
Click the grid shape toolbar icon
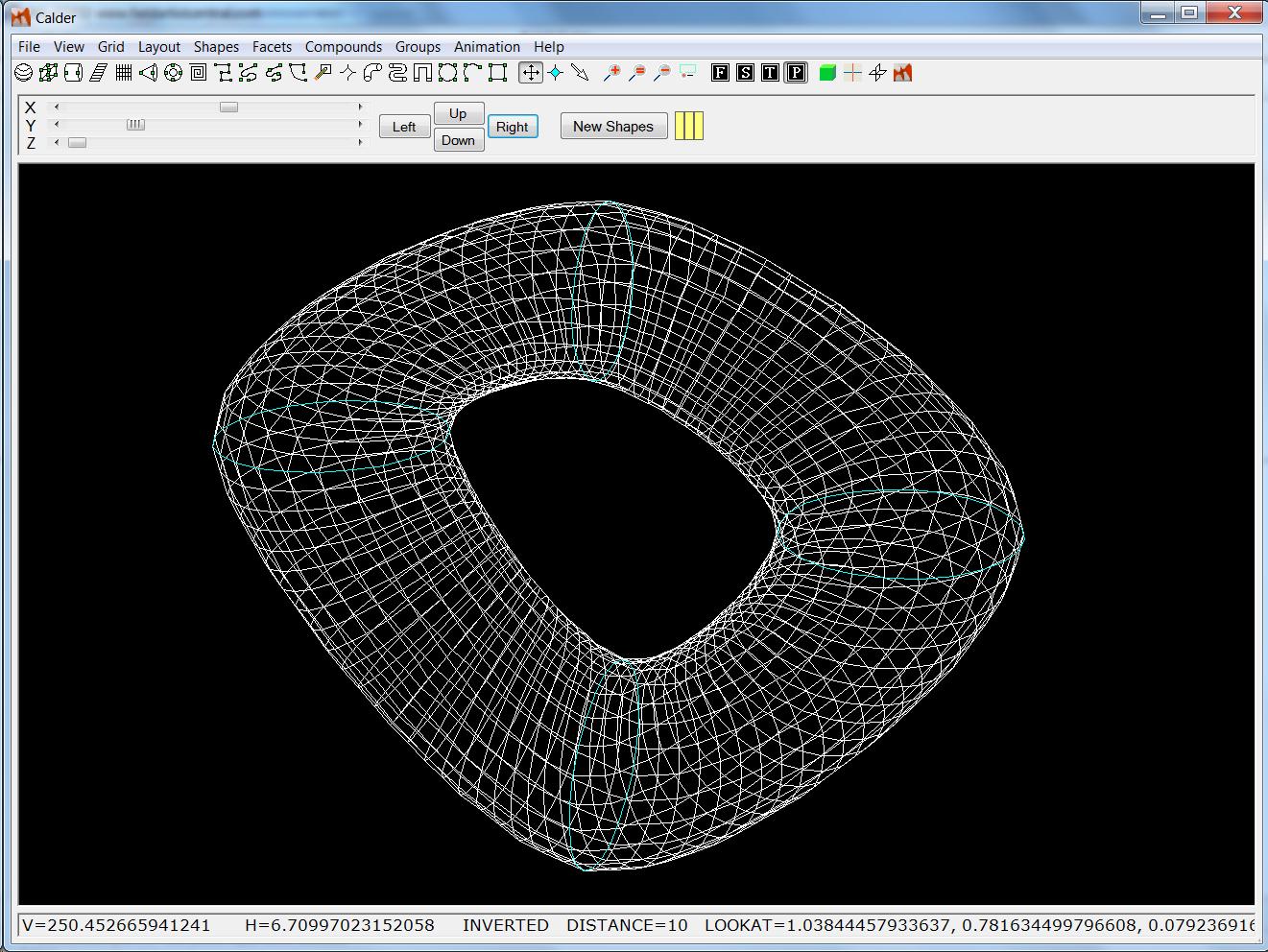[124, 73]
